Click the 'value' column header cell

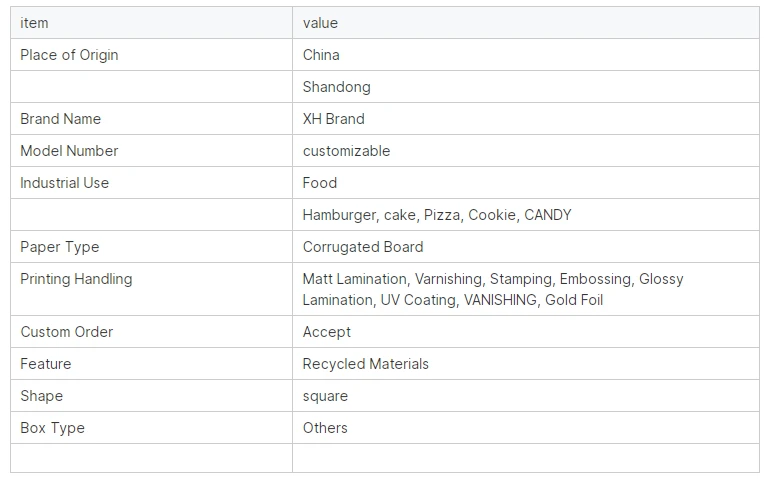(526, 23)
